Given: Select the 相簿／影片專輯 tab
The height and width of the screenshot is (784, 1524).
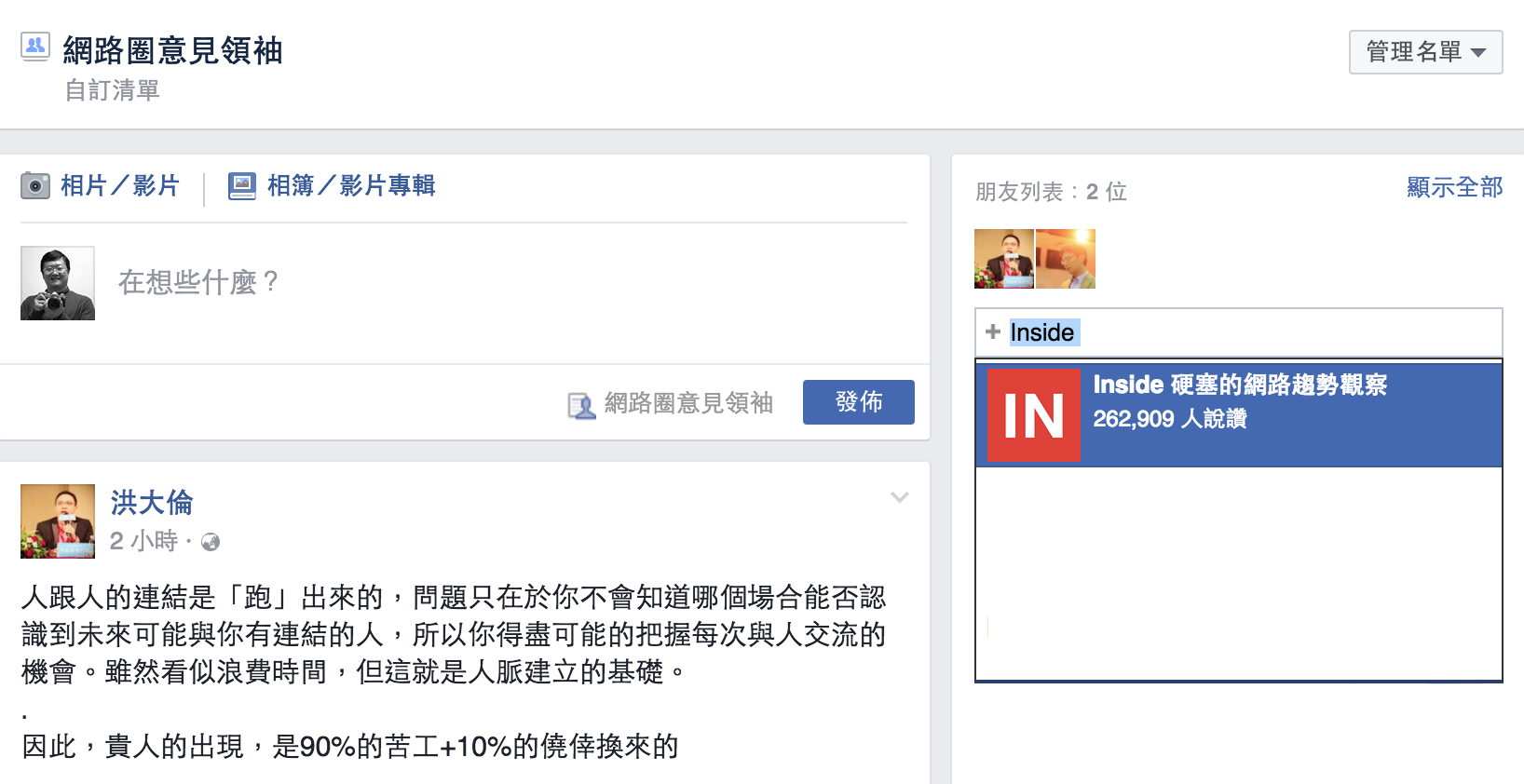Looking at the screenshot, I should pos(332,186).
